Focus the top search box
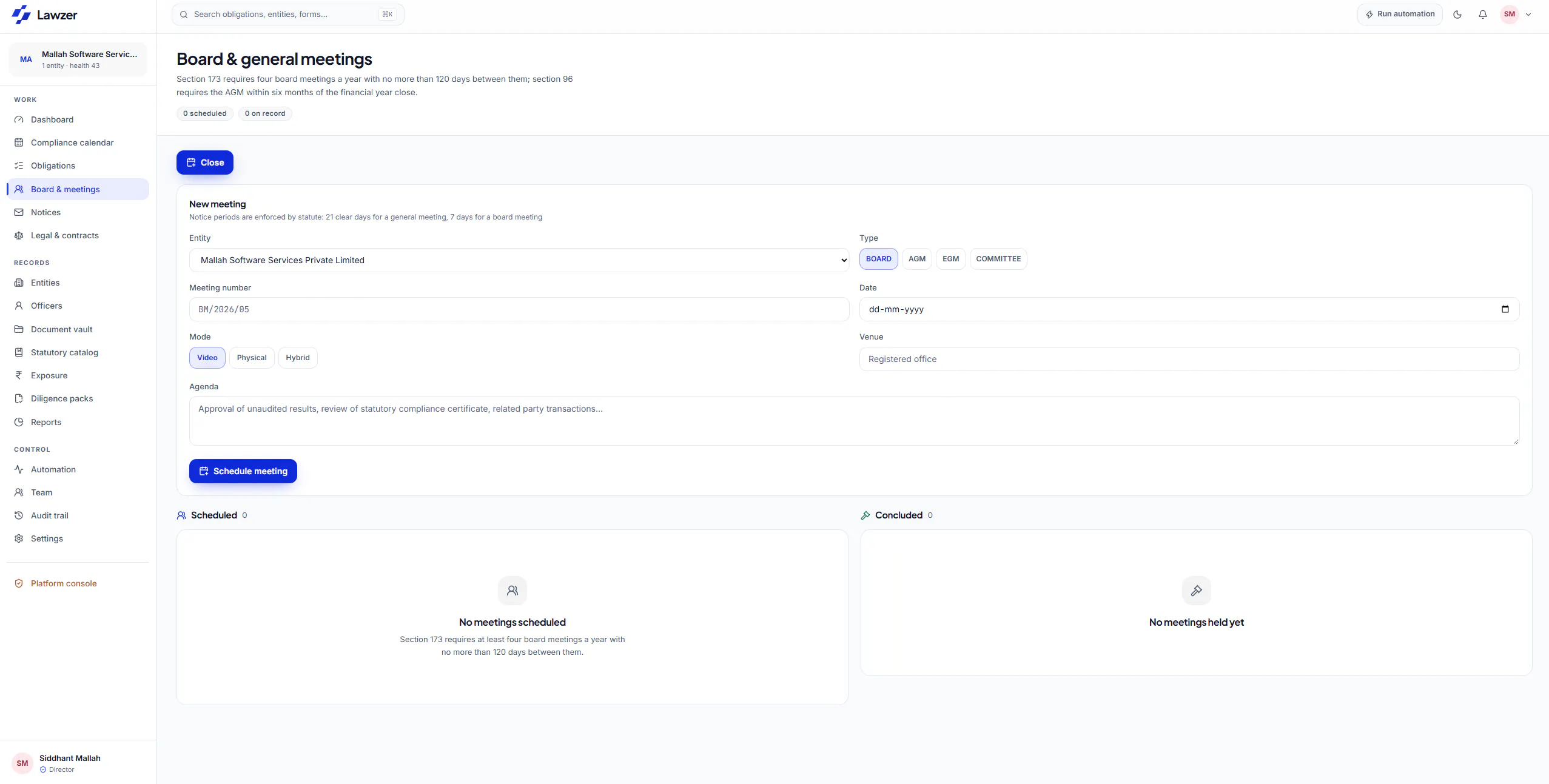The height and width of the screenshot is (784, 1549). click(x=288, y=15)
